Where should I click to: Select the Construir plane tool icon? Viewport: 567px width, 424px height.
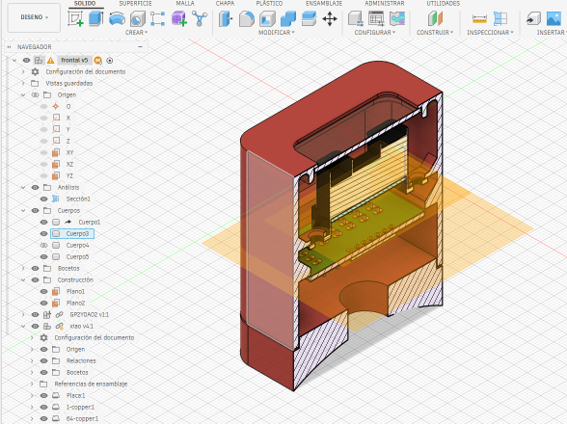point(435,19)
